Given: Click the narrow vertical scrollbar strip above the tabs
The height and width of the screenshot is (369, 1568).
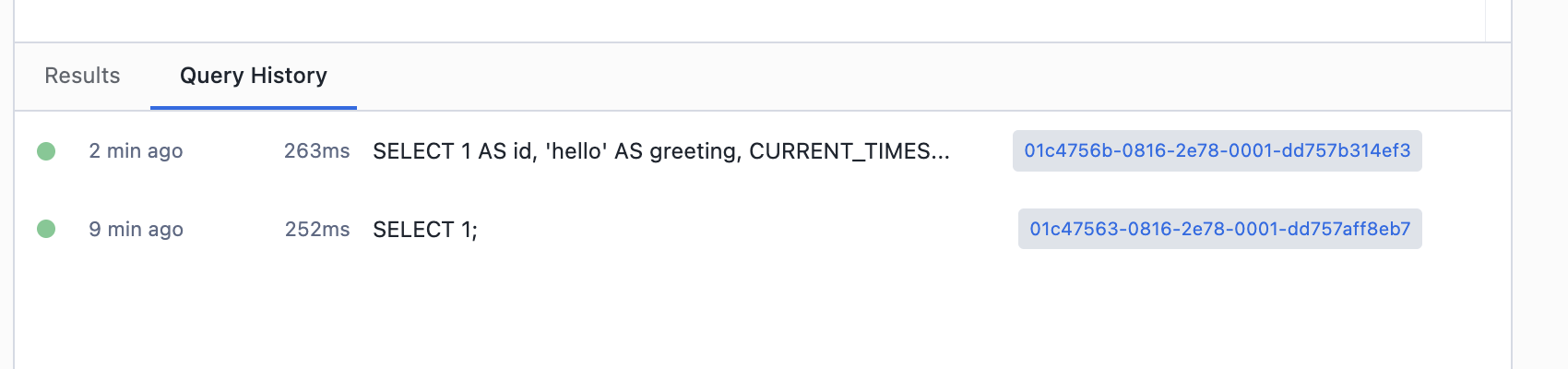Looking at the screenshot, I should point(1498,18).
